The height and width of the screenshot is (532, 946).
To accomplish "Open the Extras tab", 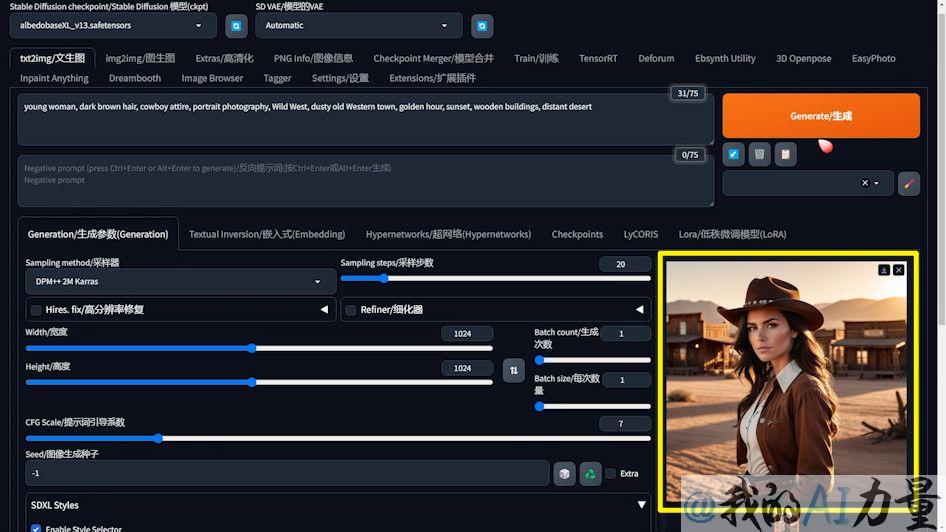I will point(224,59).
